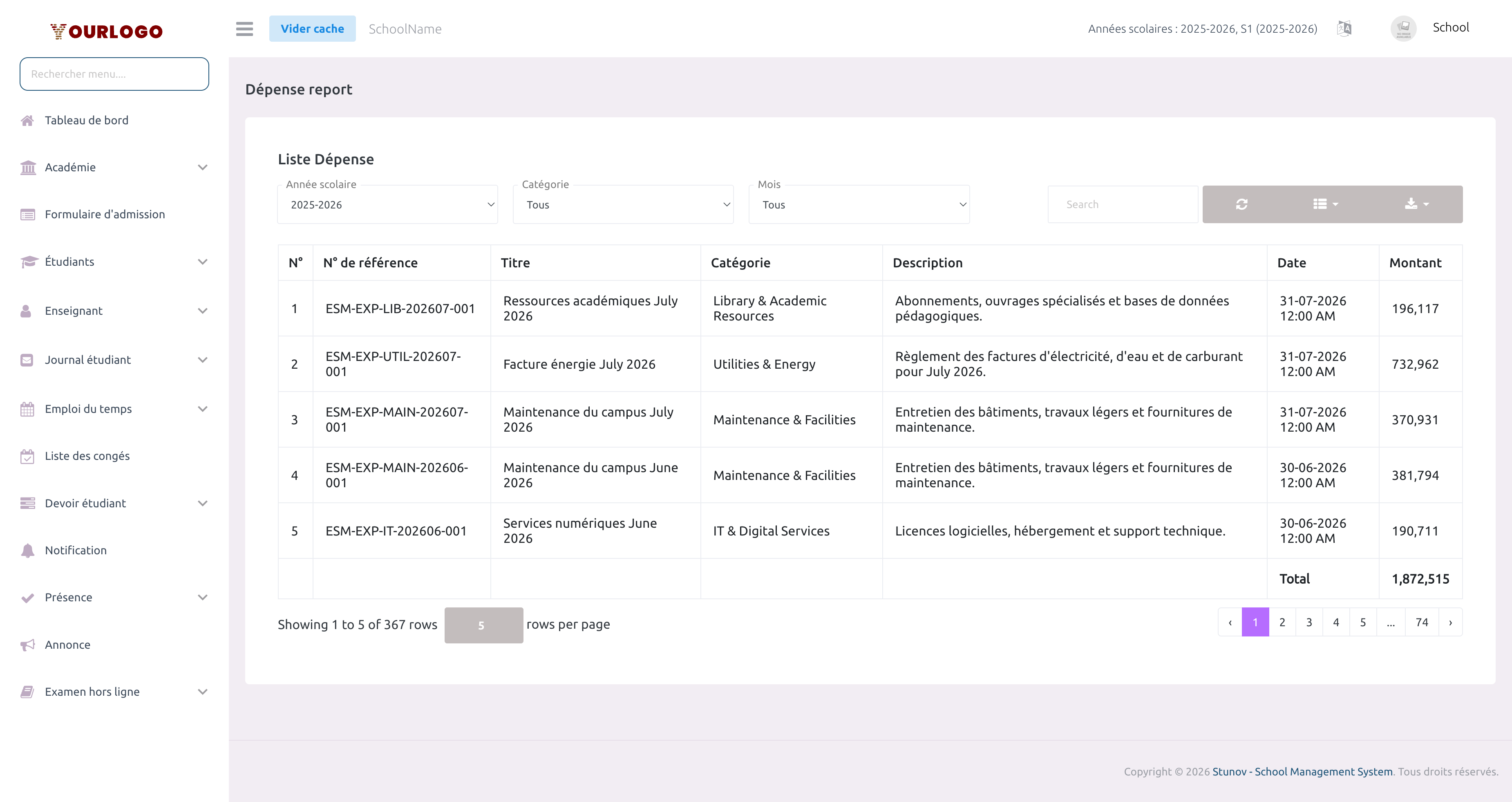The image size is (1512, 802).
Task: Open the Mois filter dropdown
Action: 859,205
